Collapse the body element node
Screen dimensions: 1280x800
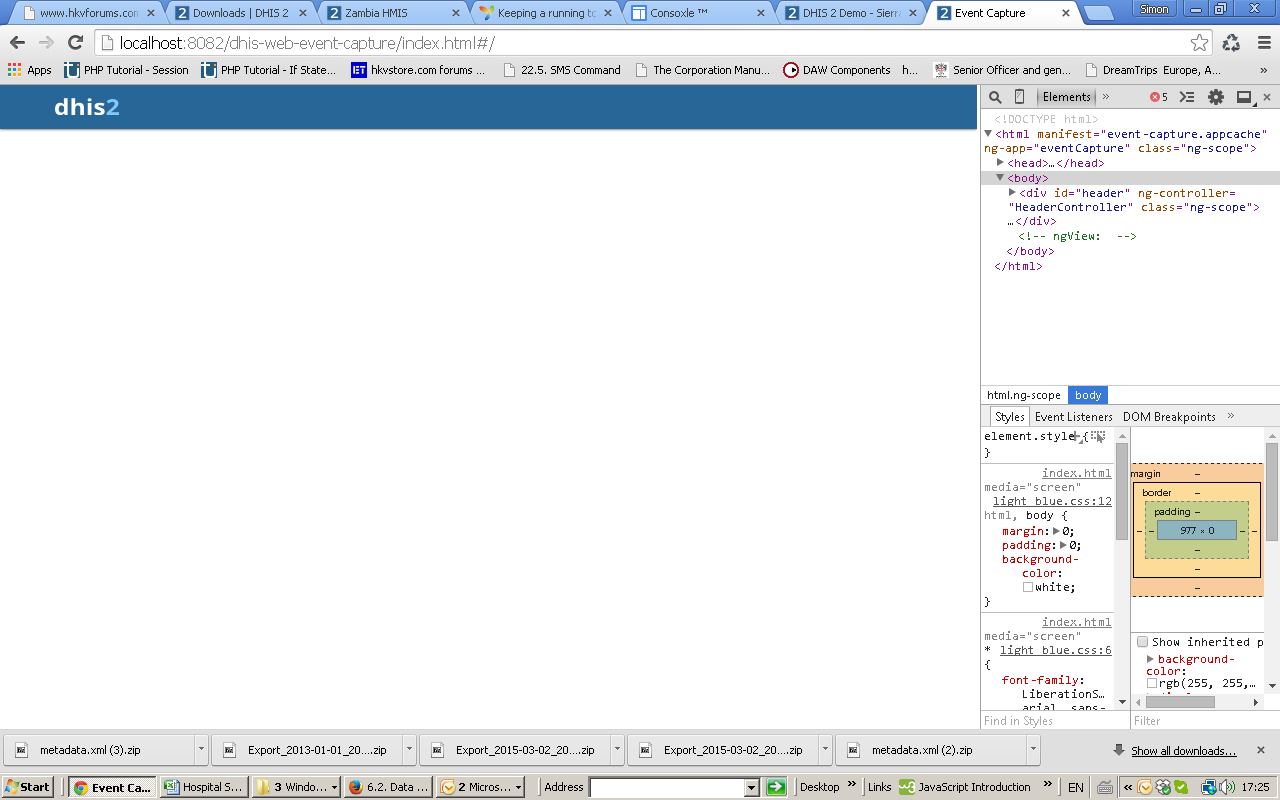pos(1000,178)
